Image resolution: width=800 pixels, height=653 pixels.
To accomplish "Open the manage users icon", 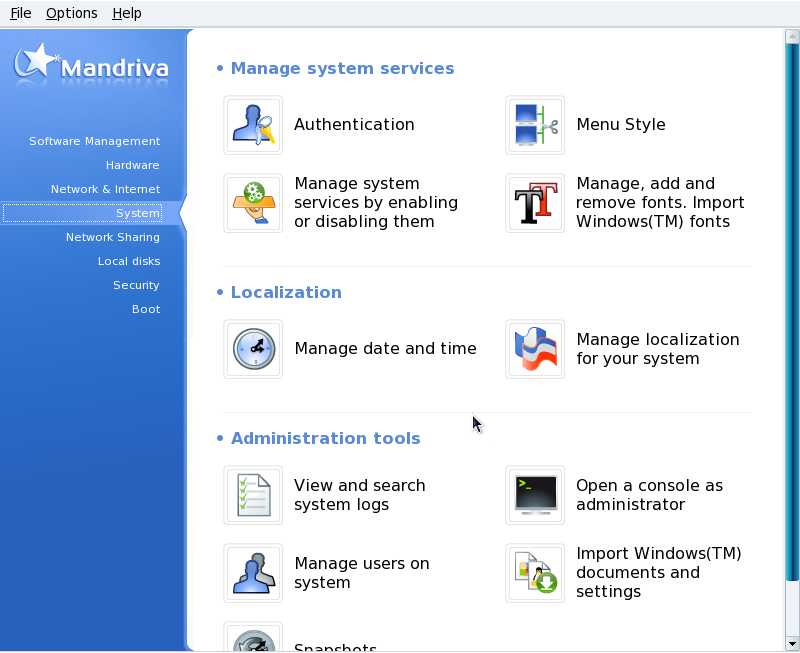I will (x=253, y=573).
